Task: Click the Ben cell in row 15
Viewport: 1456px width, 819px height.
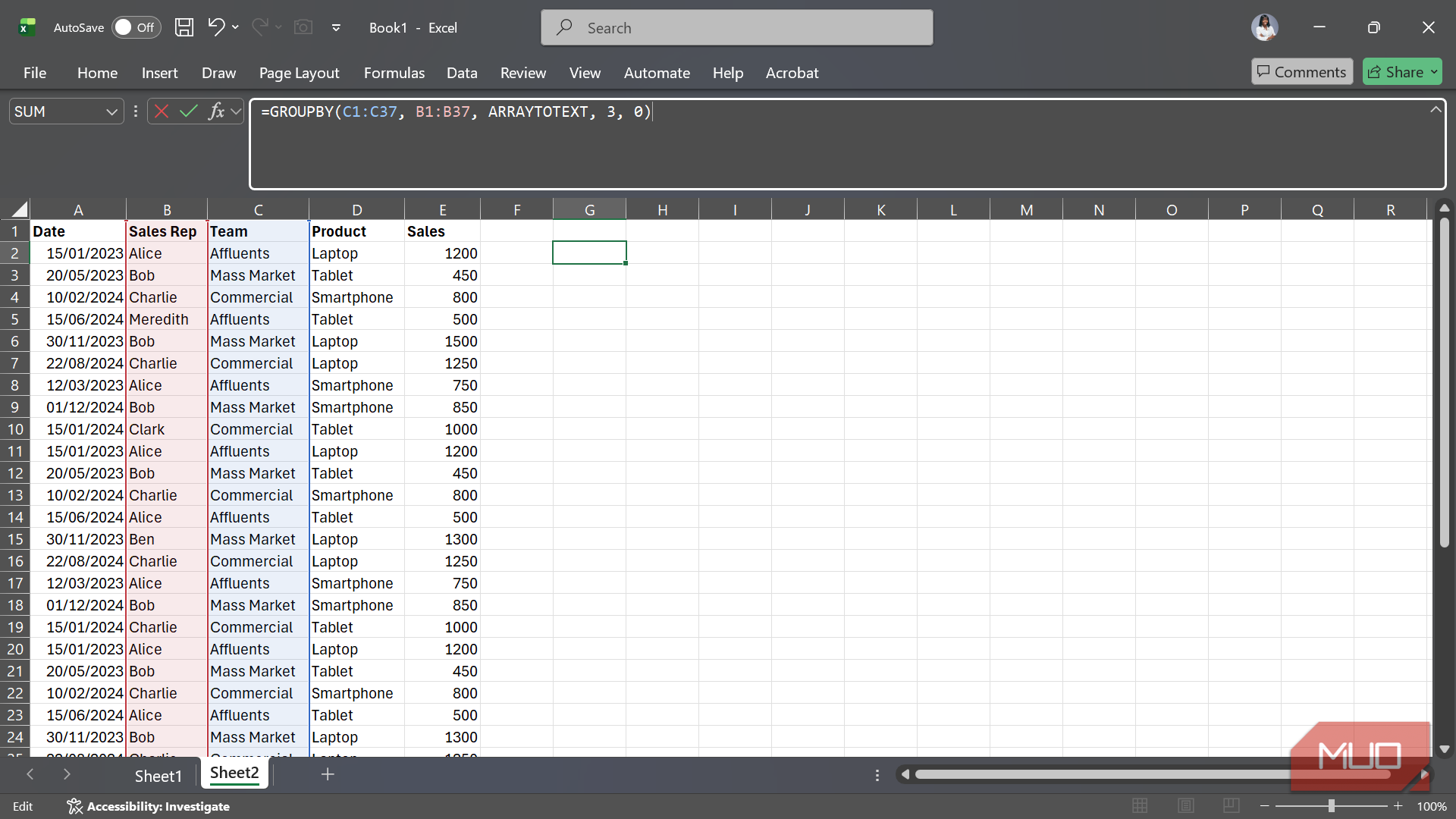Action: coord(167,539)
